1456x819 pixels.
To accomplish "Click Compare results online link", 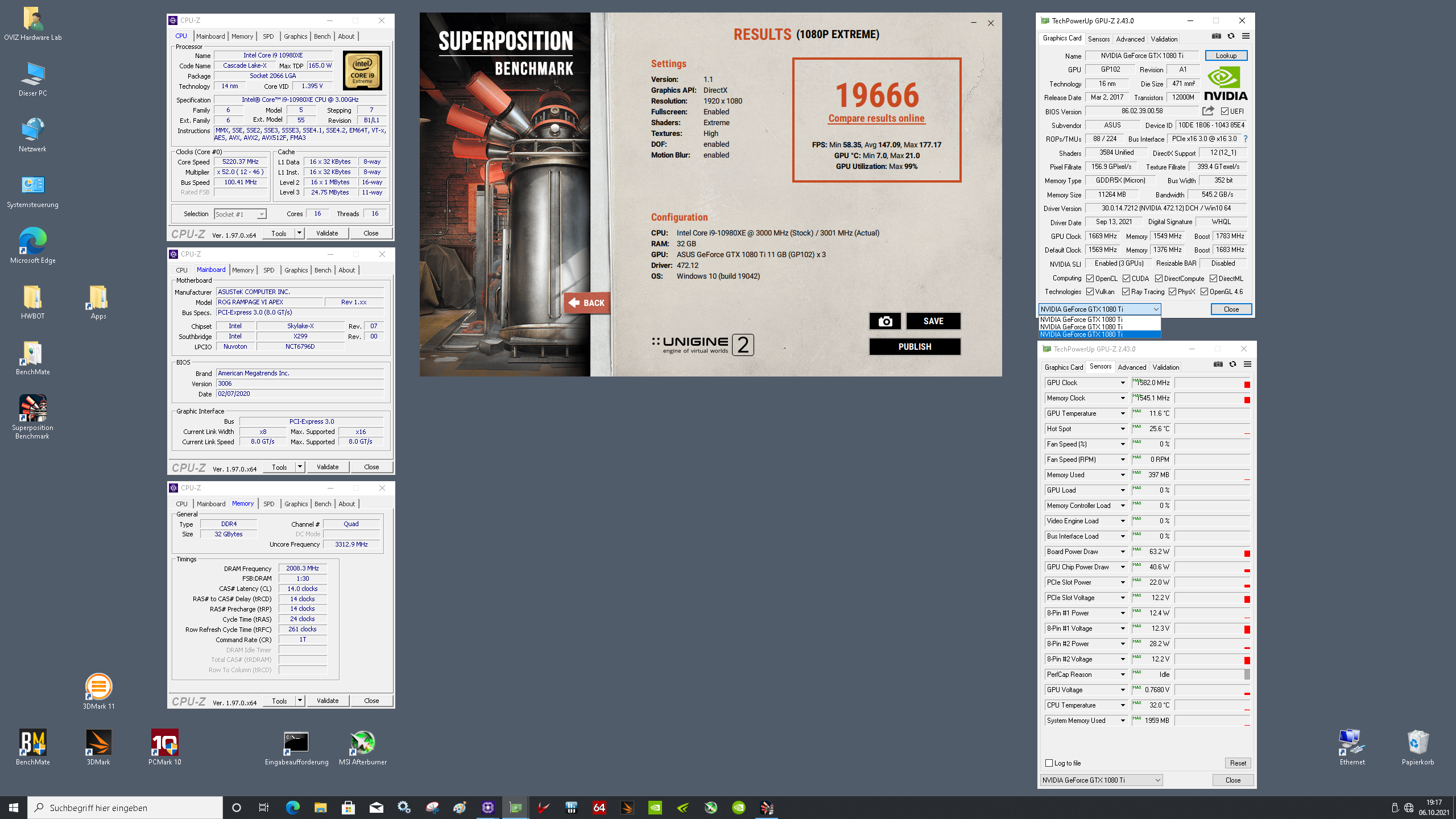I will tap(876, 118).
